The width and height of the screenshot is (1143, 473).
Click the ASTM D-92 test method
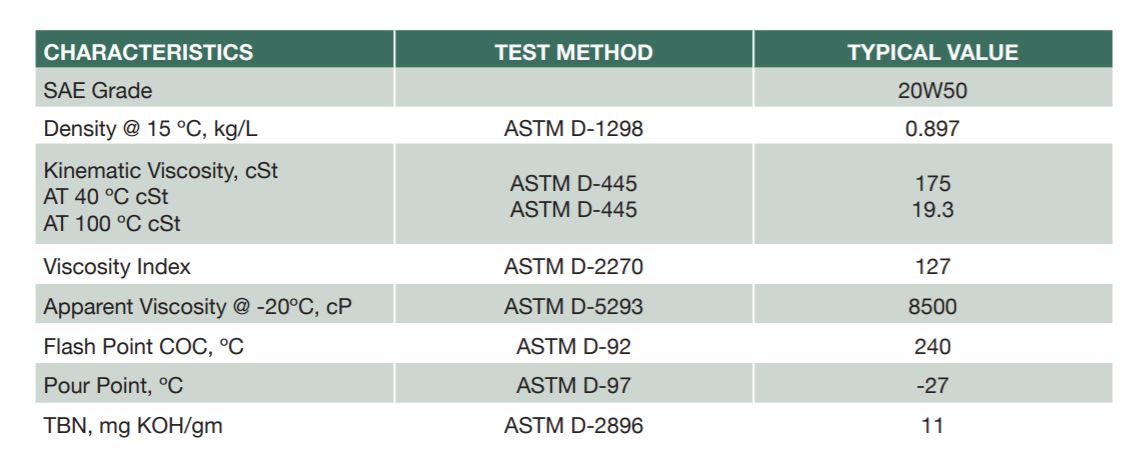click(574, 347)
